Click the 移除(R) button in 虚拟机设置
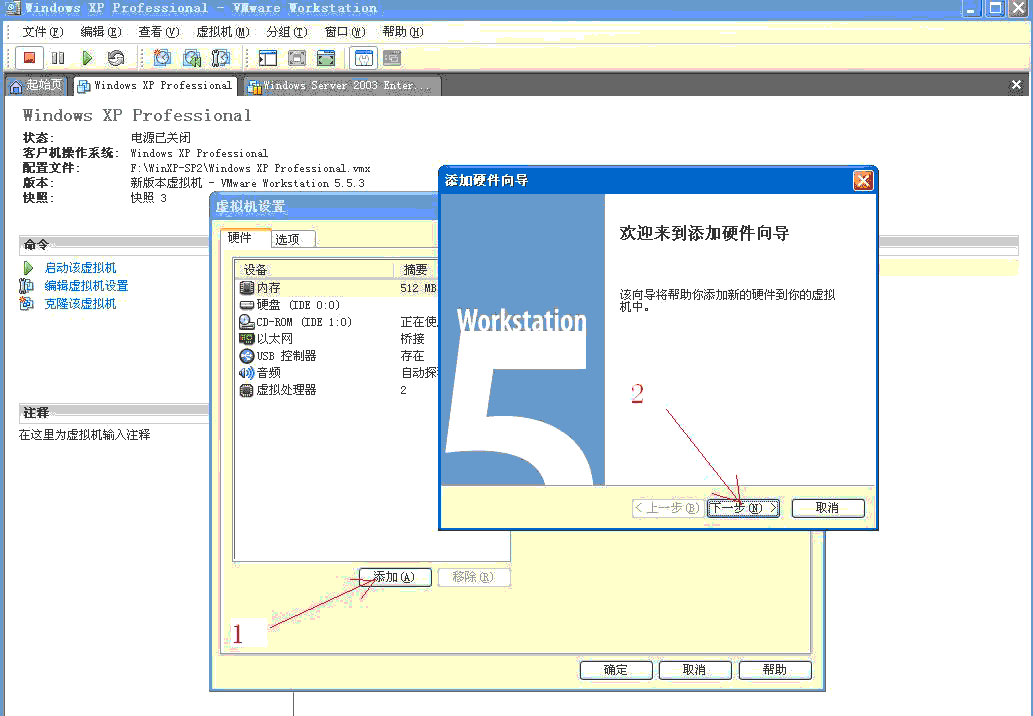 click(473, 577)
